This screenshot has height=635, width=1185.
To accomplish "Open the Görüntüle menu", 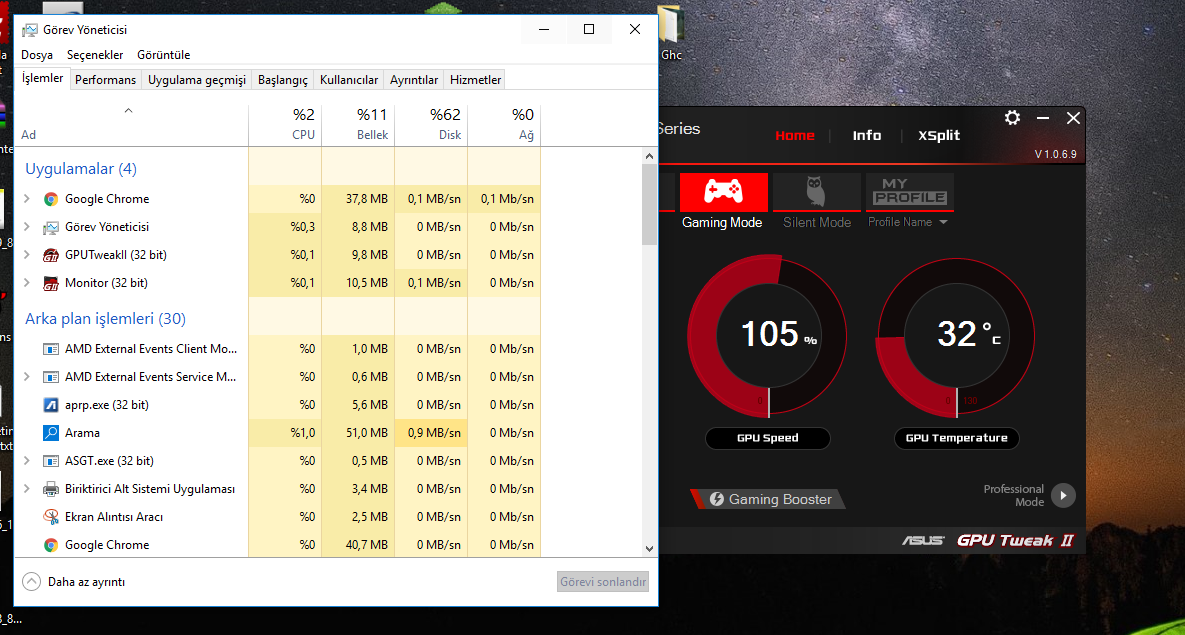I will pos(164,55).
